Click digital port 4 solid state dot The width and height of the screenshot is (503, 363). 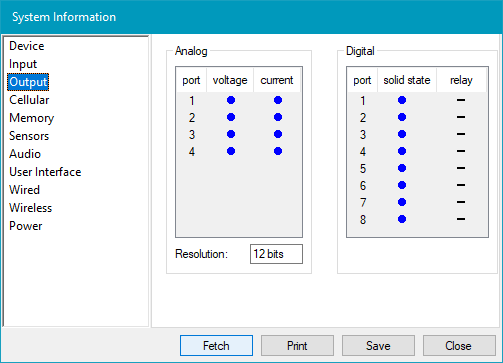(402, 151)
